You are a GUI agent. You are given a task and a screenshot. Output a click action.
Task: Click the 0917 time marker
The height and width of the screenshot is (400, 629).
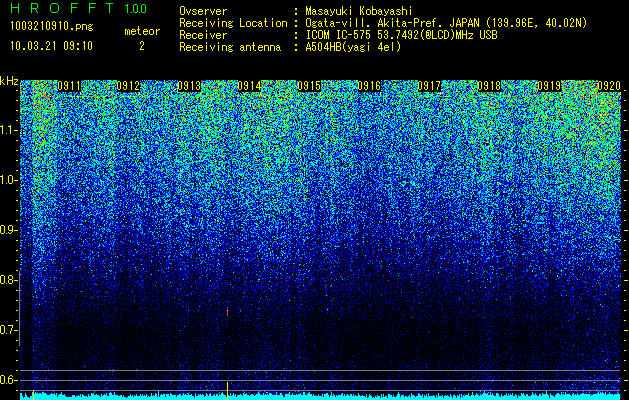point(429,86)
